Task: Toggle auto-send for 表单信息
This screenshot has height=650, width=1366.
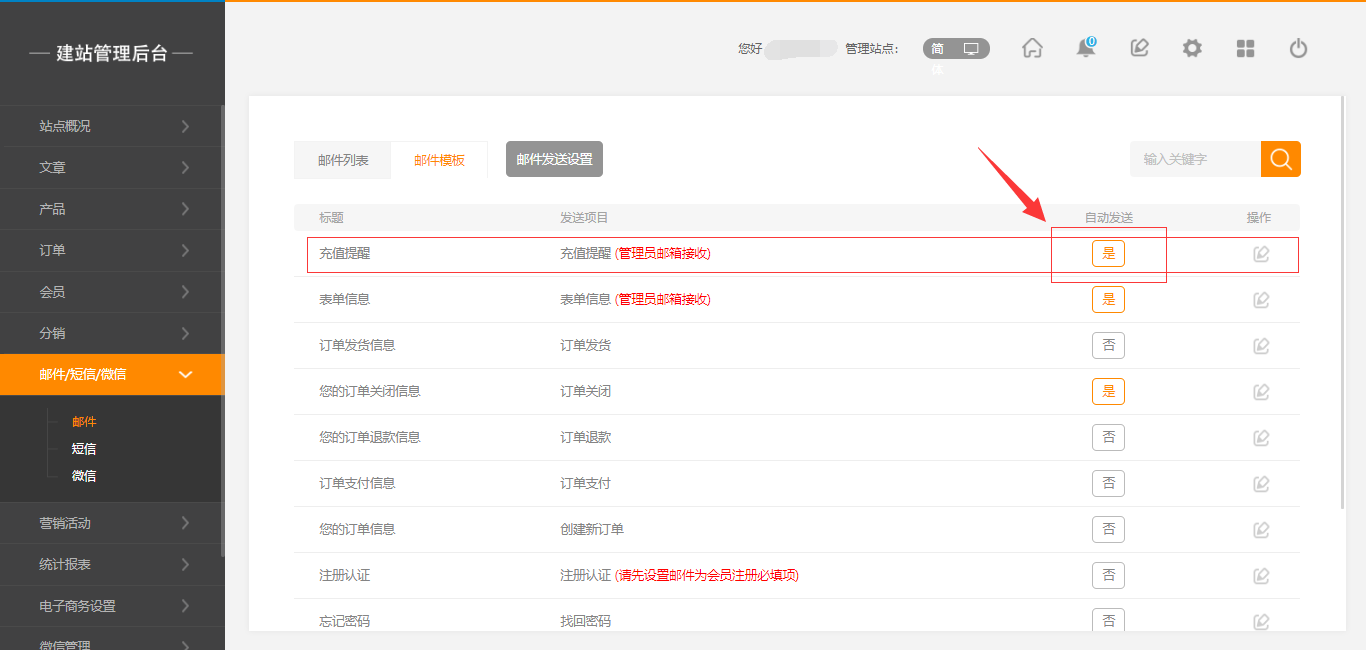Action: pos(1108,299)
